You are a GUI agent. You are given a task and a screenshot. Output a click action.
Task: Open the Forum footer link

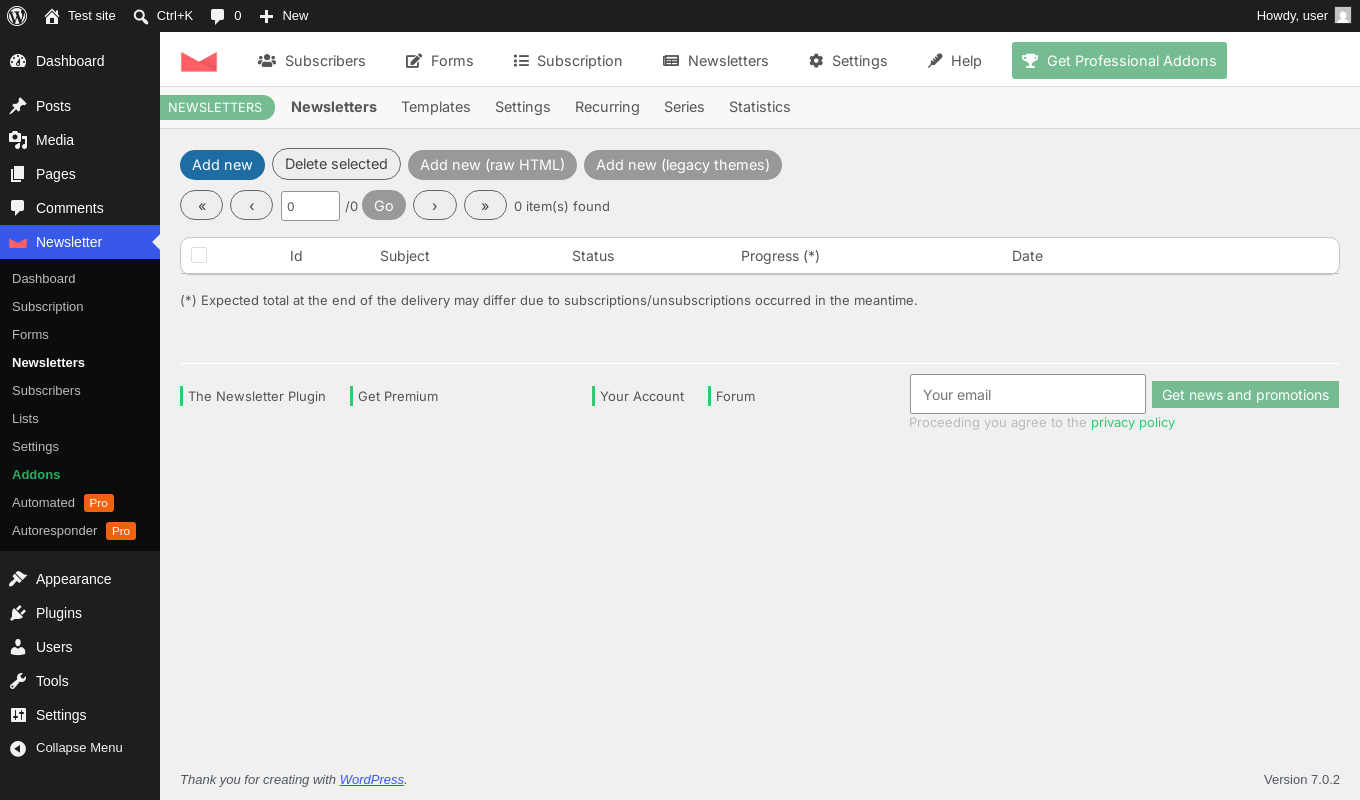coord(735,396)
